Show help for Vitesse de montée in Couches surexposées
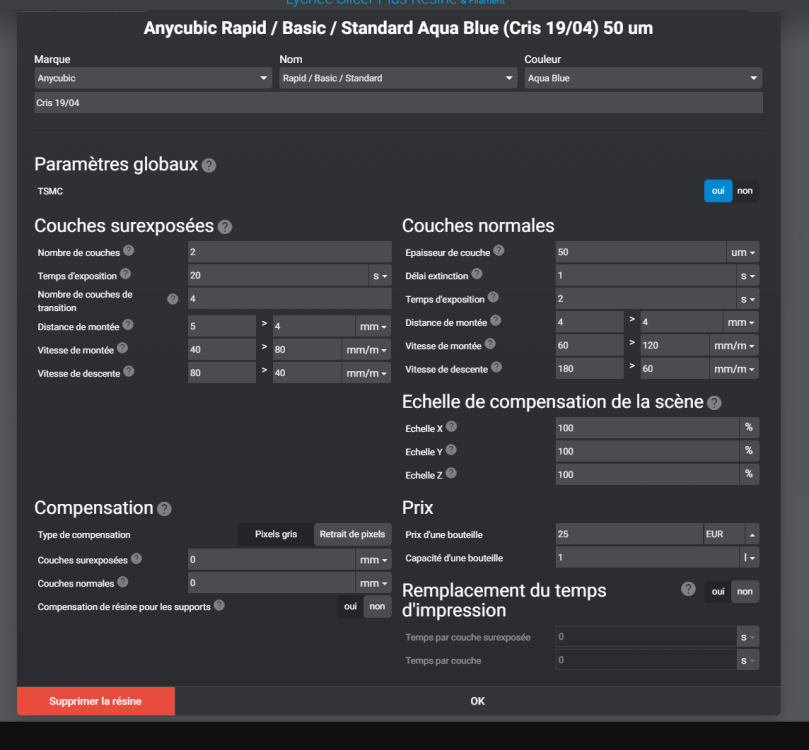This screenshot has height=750, width=809. point(122,348)
